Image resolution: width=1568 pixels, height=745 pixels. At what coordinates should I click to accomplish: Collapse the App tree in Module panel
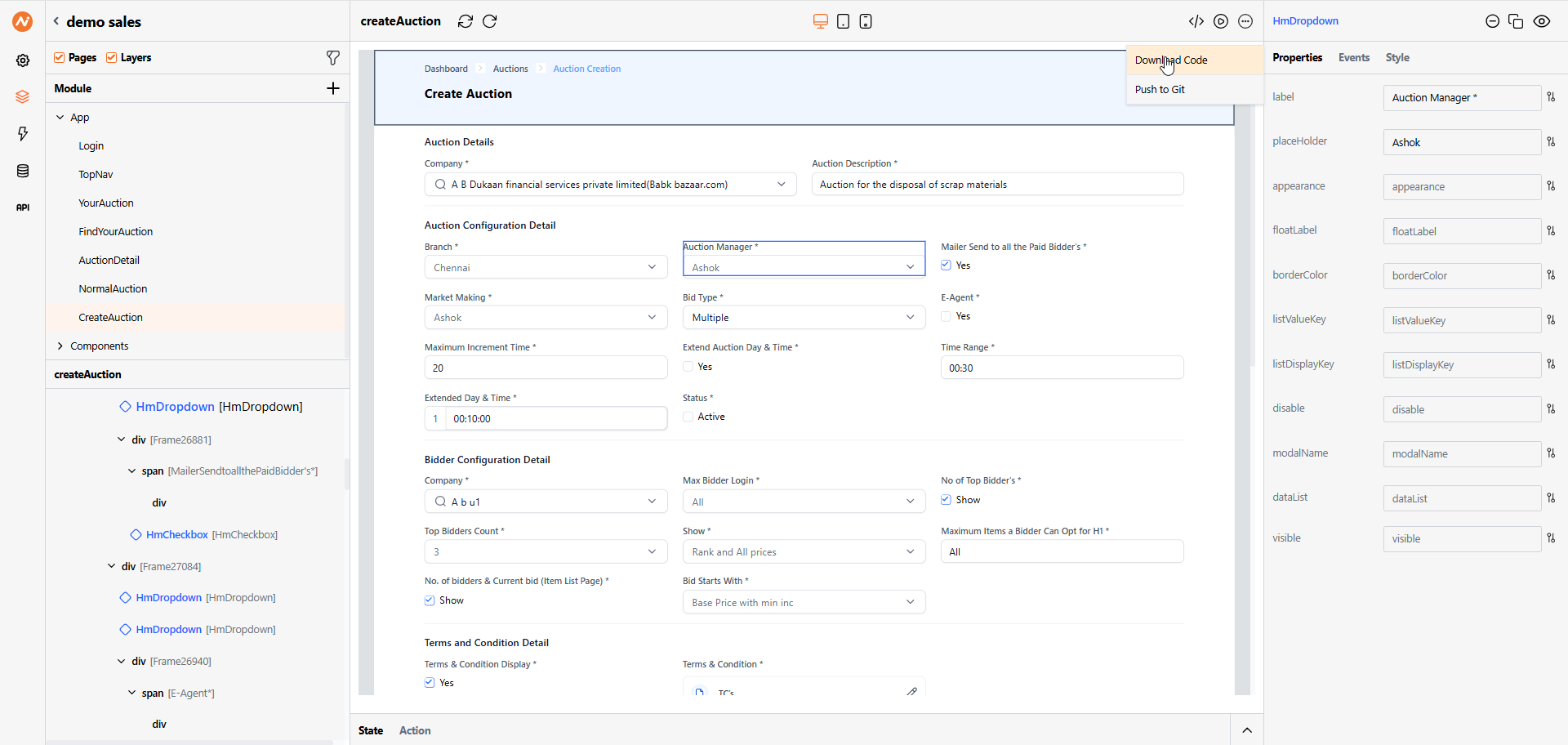pos(60,117)
